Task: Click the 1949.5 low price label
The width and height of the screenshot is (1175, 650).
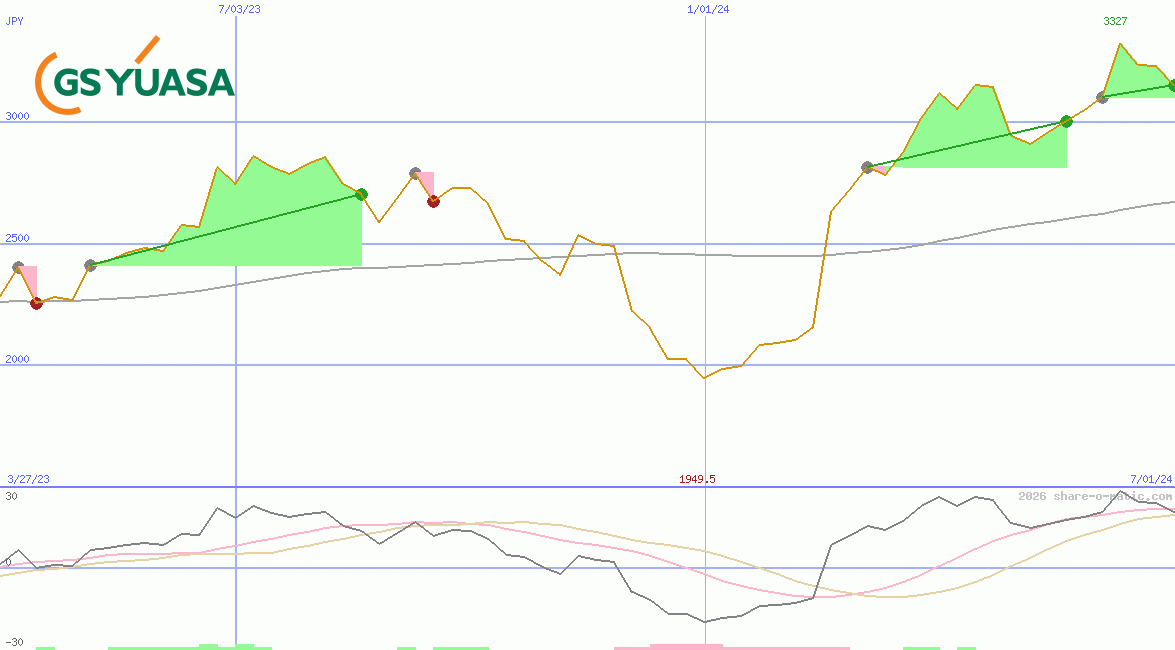Action: [697, 479]
